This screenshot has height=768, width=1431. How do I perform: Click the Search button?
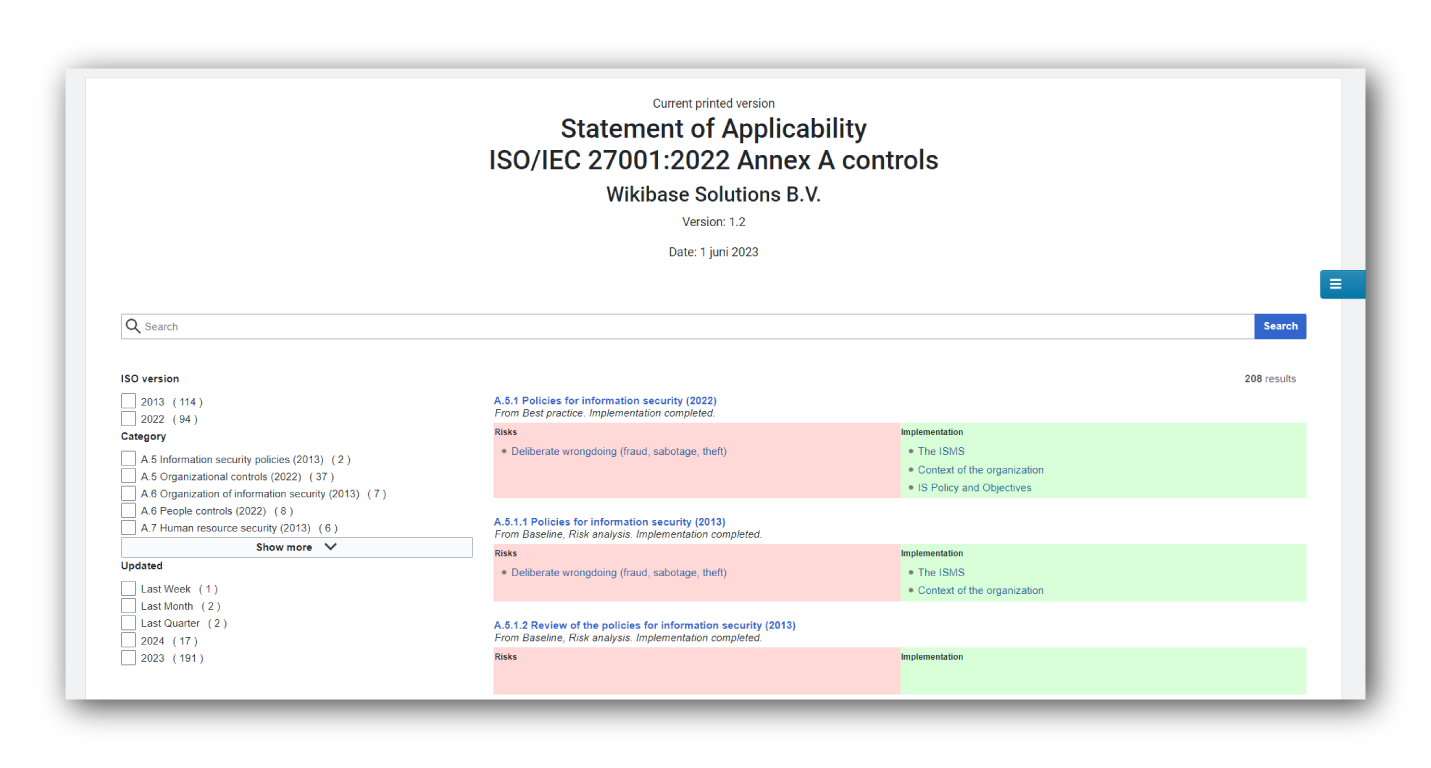(x=1280, y=326)
